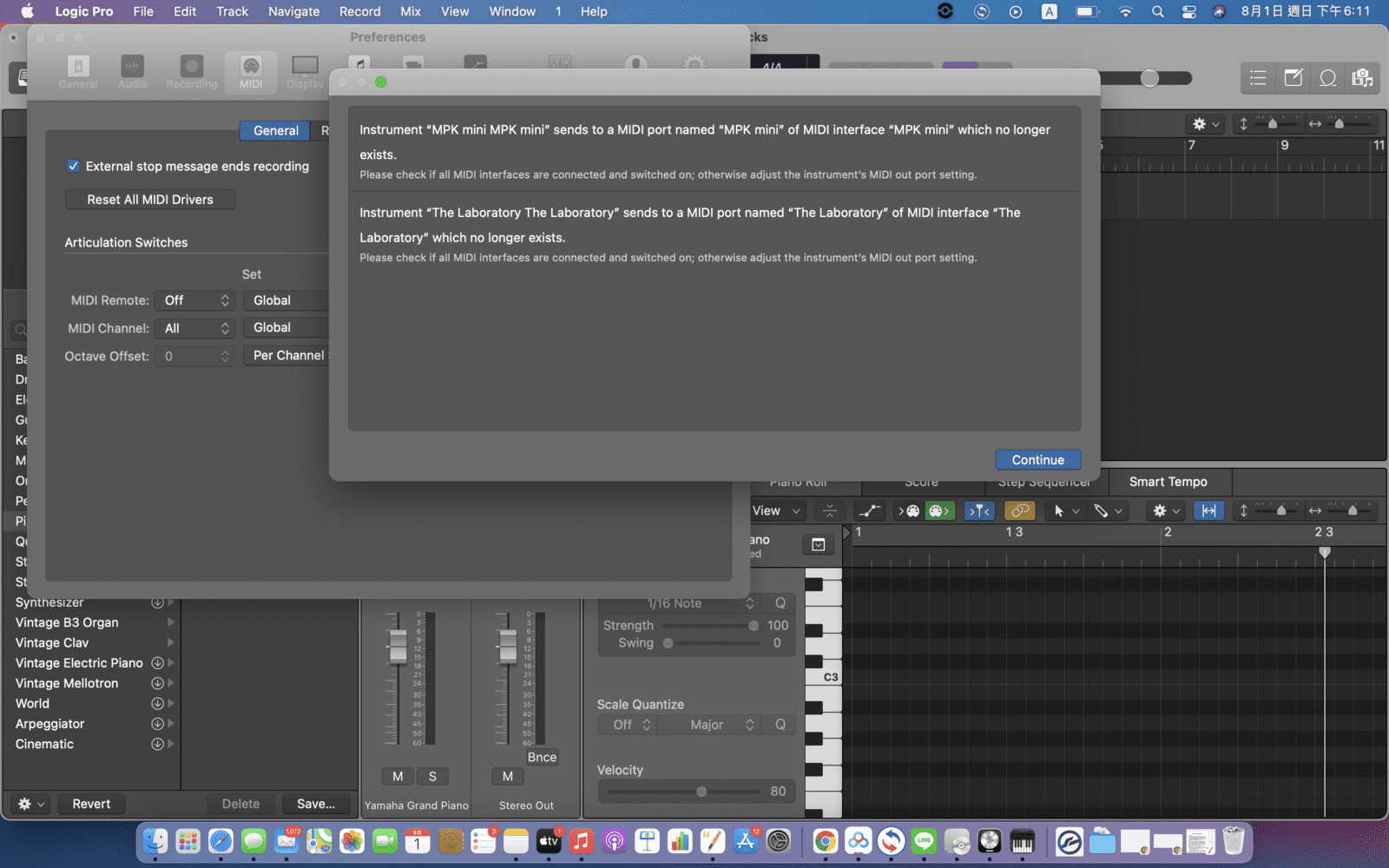
Task: Solo the Yamaha Grand Piano channel strip
Action: point(432,776)
